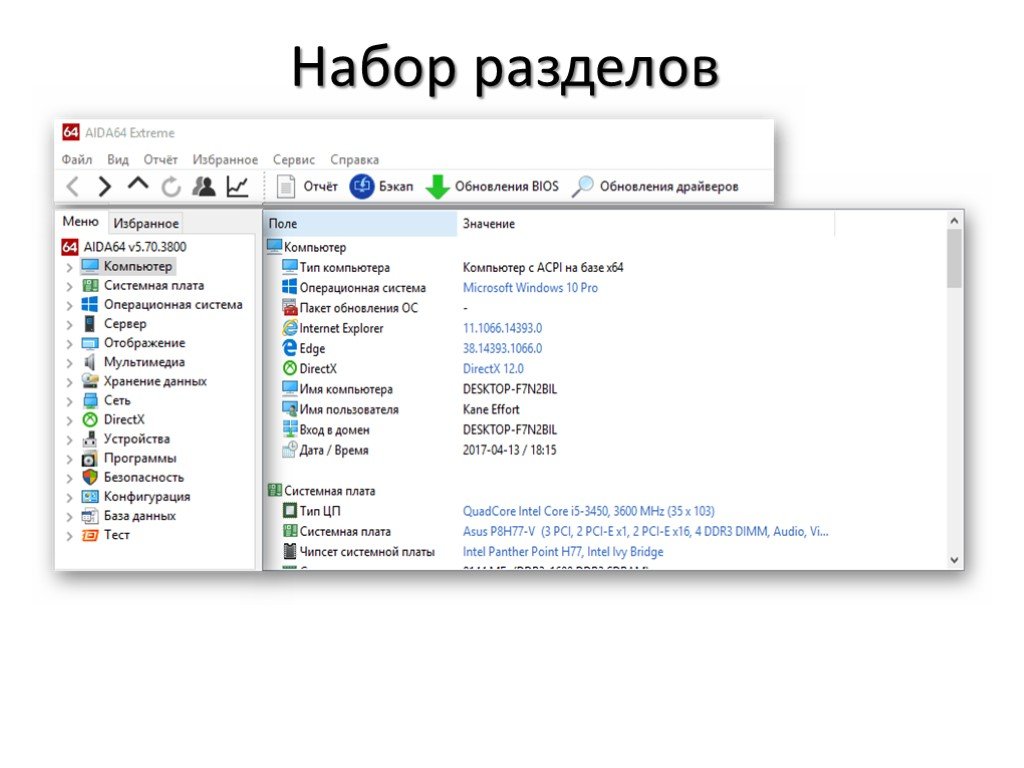The image size is (1024, 768).
Task: Open the user manager icon in the toolbar
Action: tap(204, 187)
